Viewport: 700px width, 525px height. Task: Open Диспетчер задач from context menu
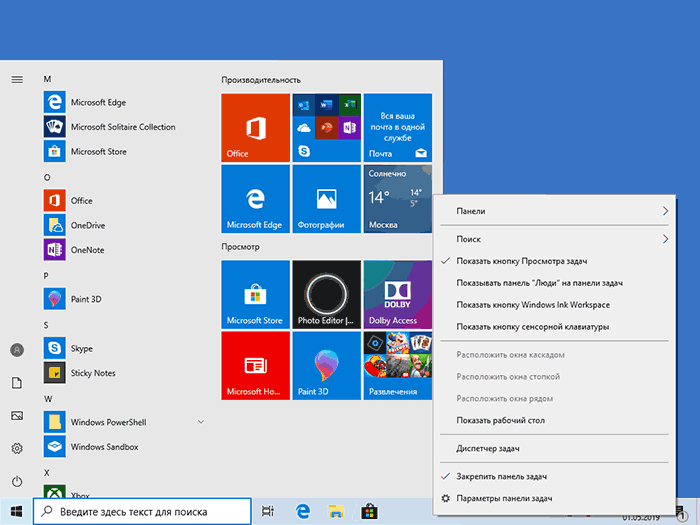(x=554, y=448)
